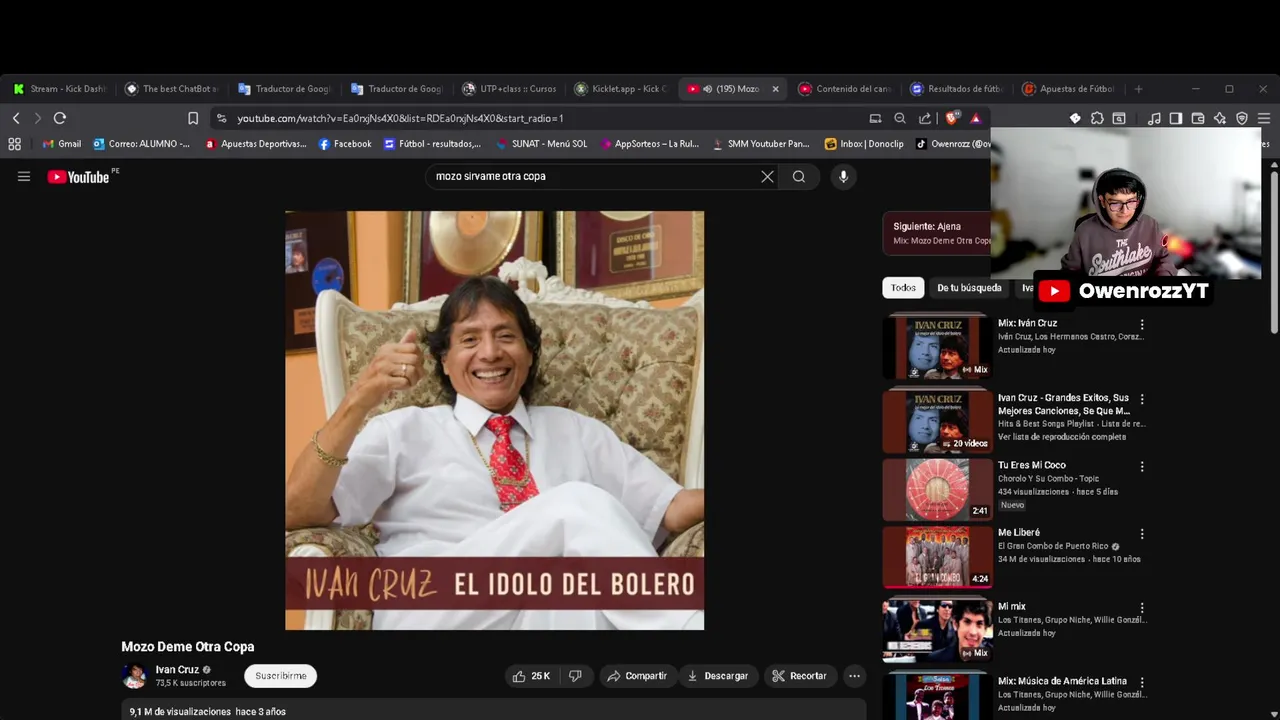The height and width of the screenshot is (720, 1280).
Task: Click the Recortar button
Action: click(x=800, y=676)
